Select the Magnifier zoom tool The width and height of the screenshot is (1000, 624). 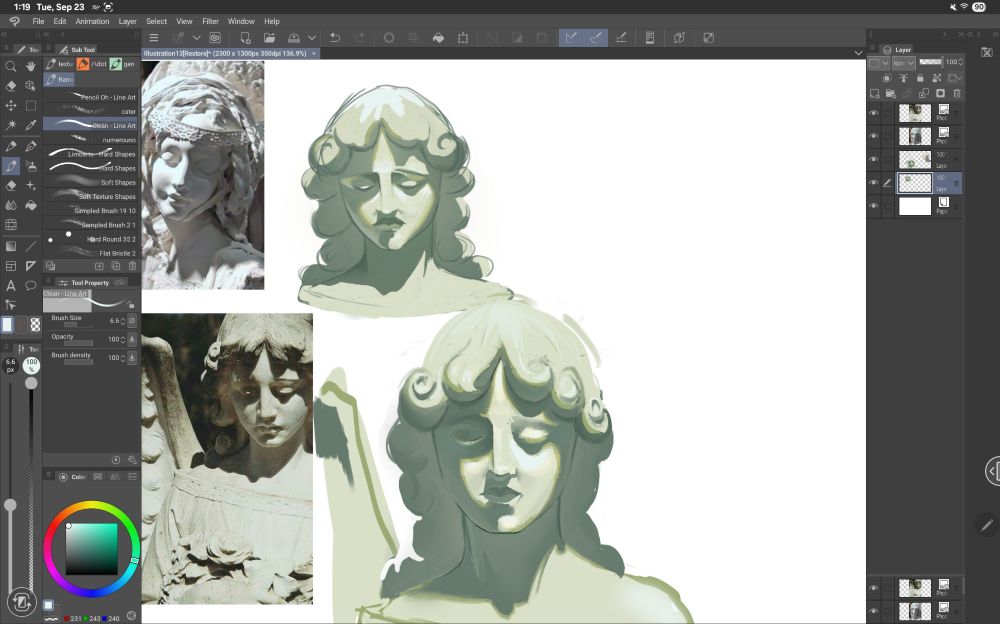[x=11, y=66]
